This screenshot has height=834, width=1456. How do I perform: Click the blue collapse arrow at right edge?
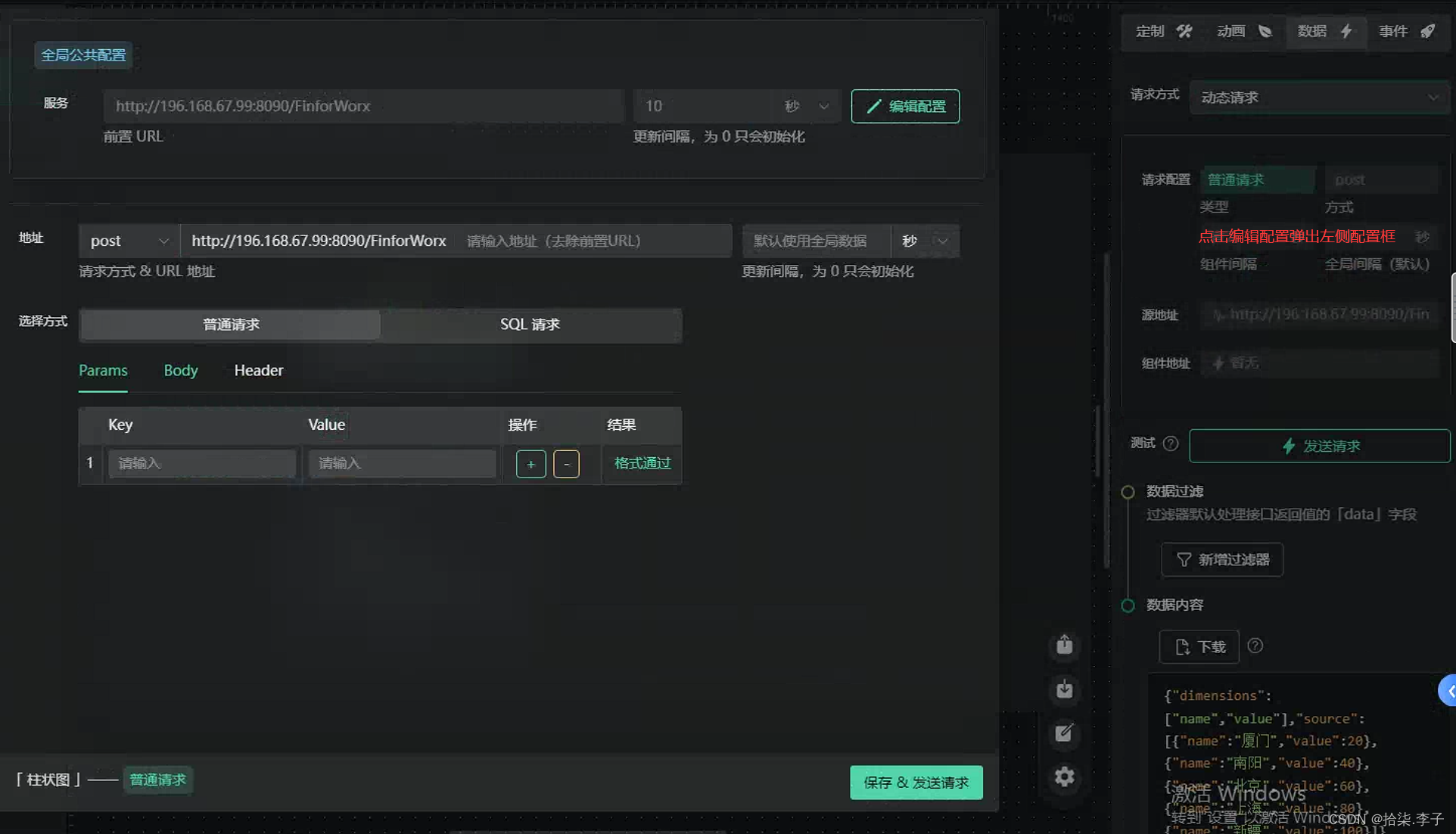[1448, 690]
